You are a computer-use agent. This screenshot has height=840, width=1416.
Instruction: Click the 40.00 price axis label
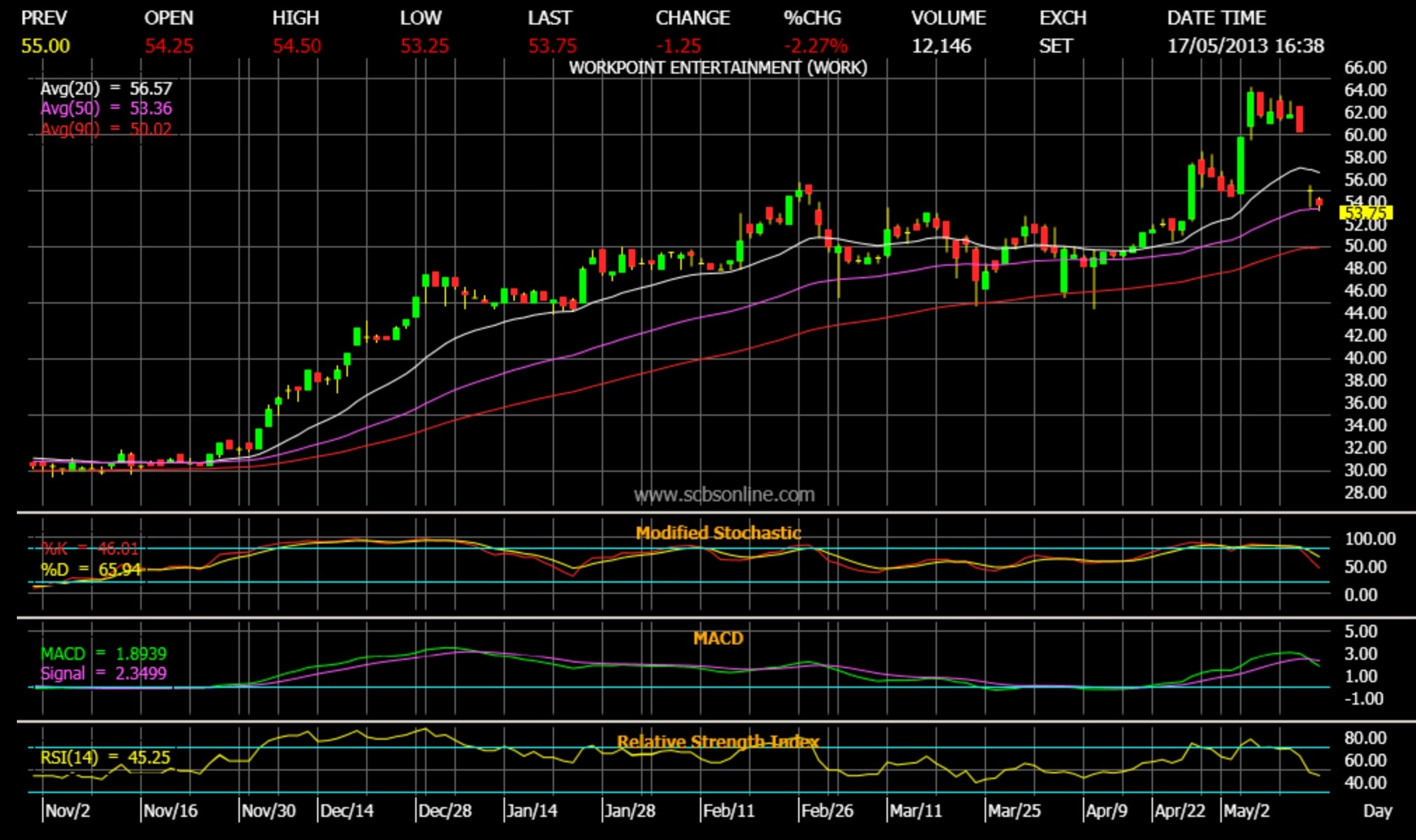click(x=1365, y=358)
